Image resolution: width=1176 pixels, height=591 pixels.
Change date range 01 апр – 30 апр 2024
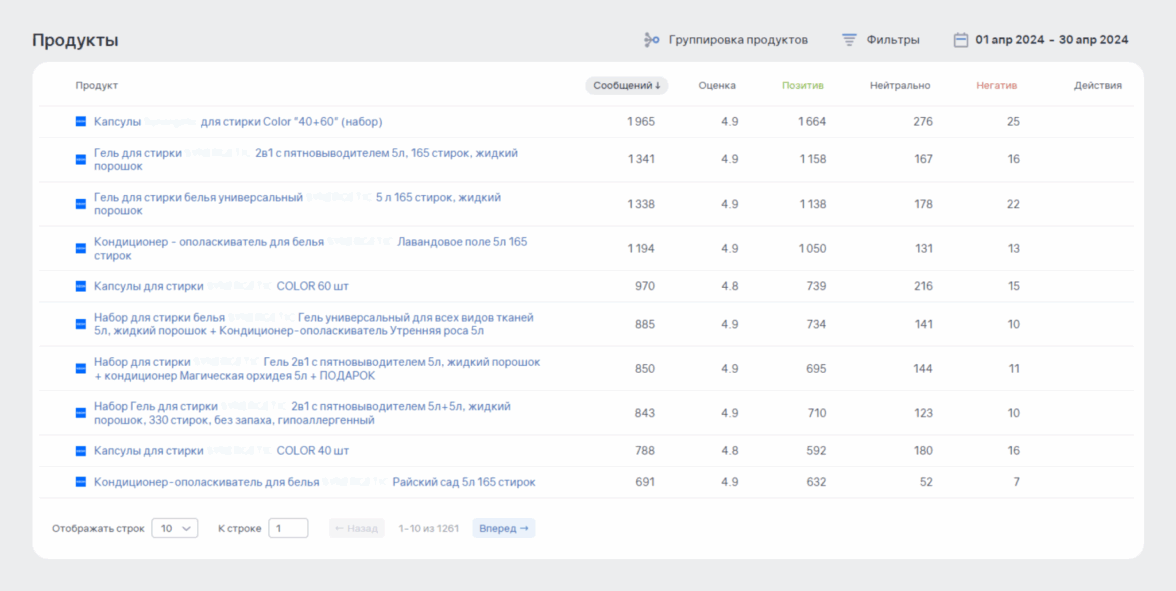click(1051, 40)
